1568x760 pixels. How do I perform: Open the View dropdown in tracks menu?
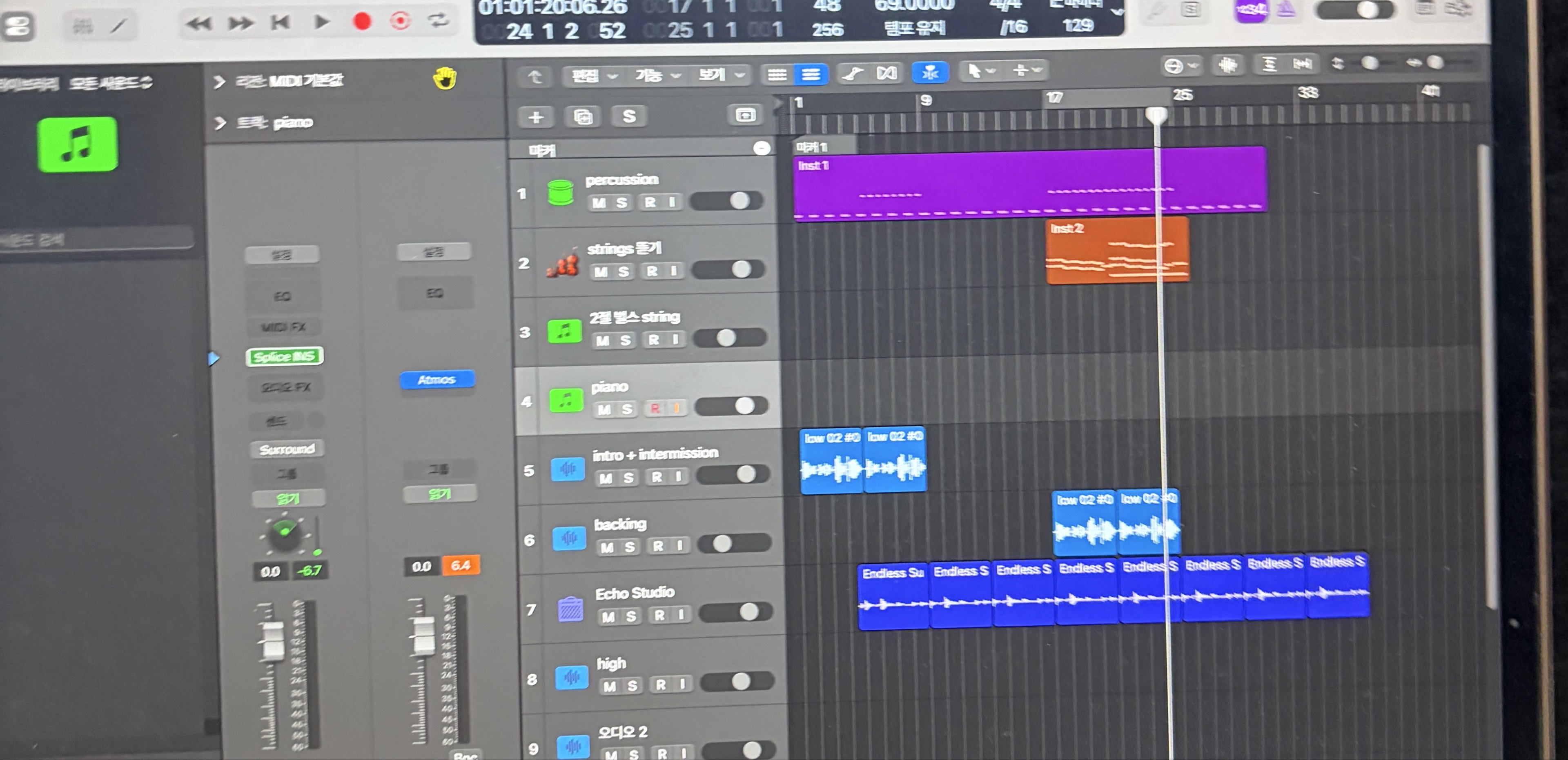pos(721,75)
